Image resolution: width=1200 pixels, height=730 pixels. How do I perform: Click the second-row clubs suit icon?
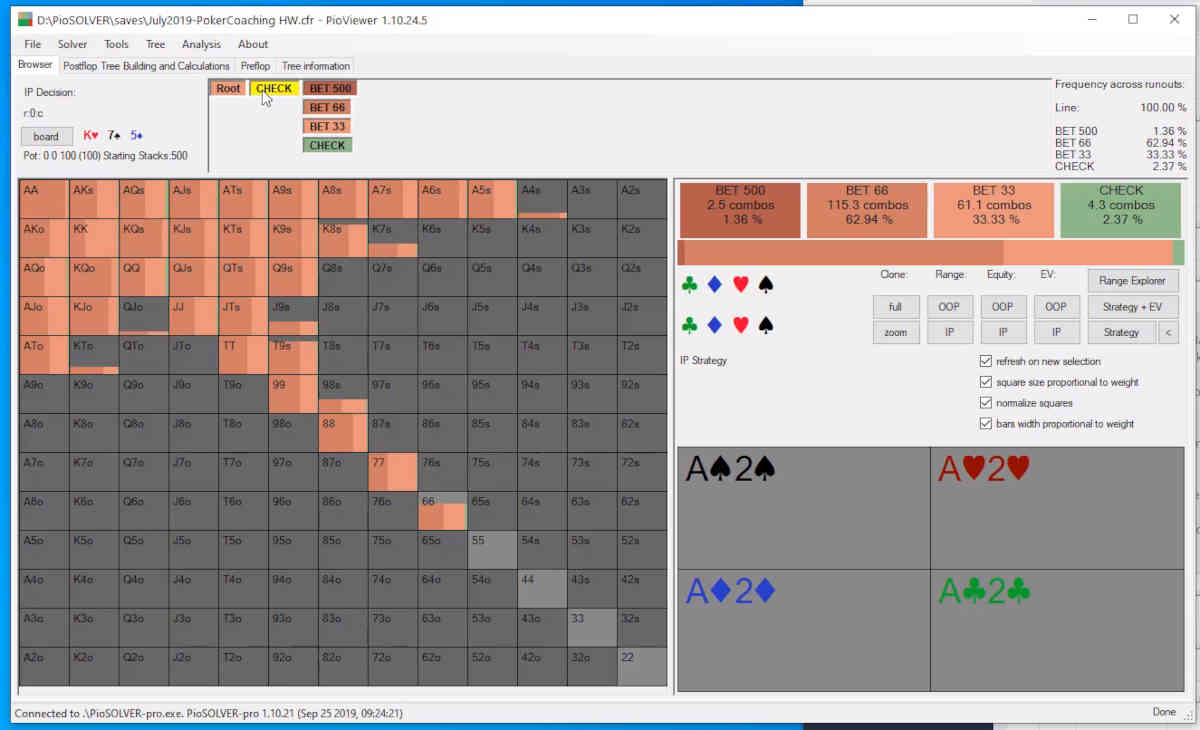point(690,324)
